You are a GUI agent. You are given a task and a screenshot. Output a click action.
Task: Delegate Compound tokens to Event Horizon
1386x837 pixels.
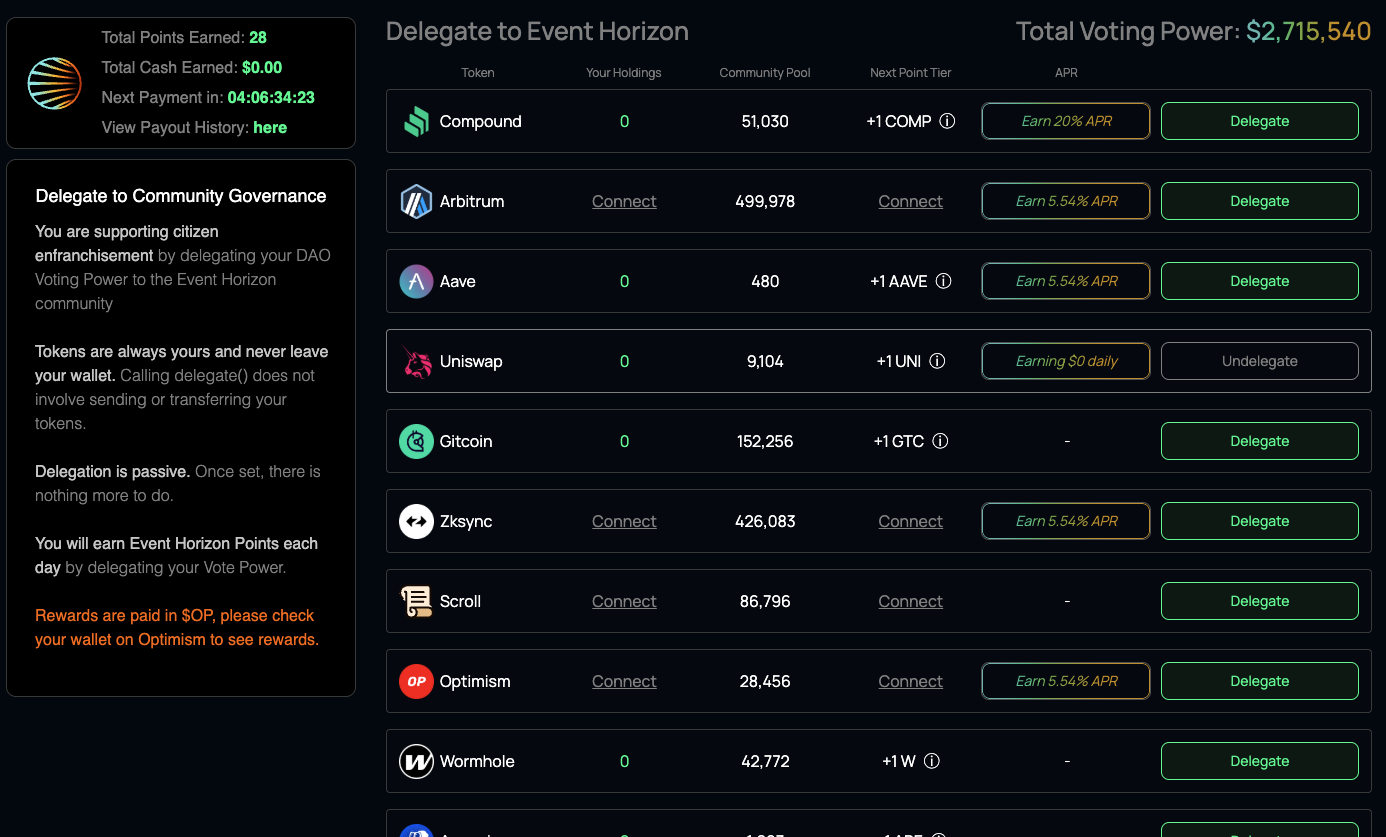[x=1259, y=121]
